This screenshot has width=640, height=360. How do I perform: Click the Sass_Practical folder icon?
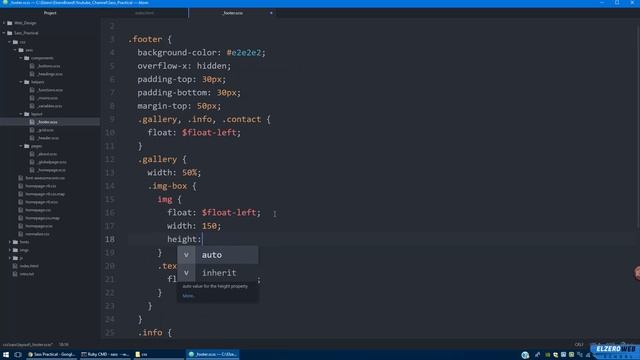point(10,33)
